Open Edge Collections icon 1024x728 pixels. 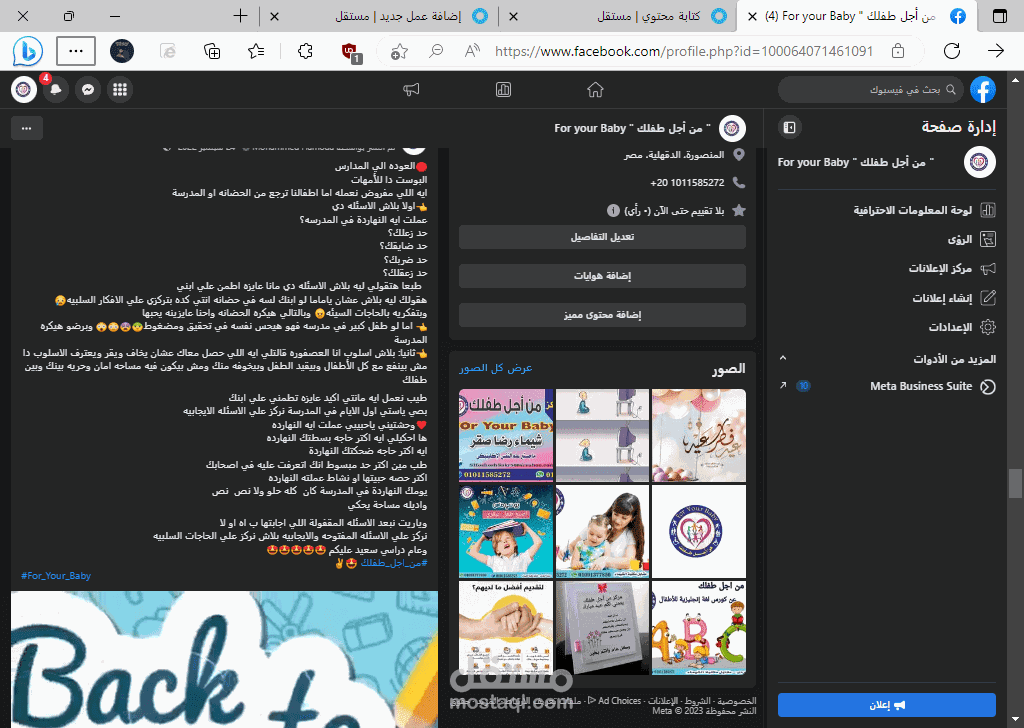pyautogui.click(x=212, y=51)
